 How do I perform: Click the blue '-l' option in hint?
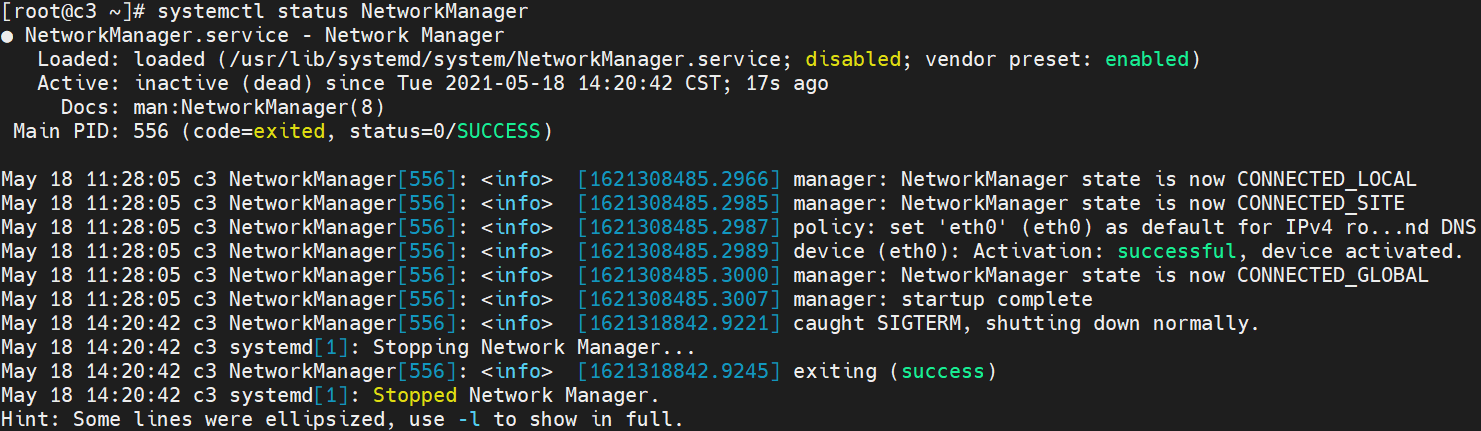pyautogui.click(x=468, y=419)
